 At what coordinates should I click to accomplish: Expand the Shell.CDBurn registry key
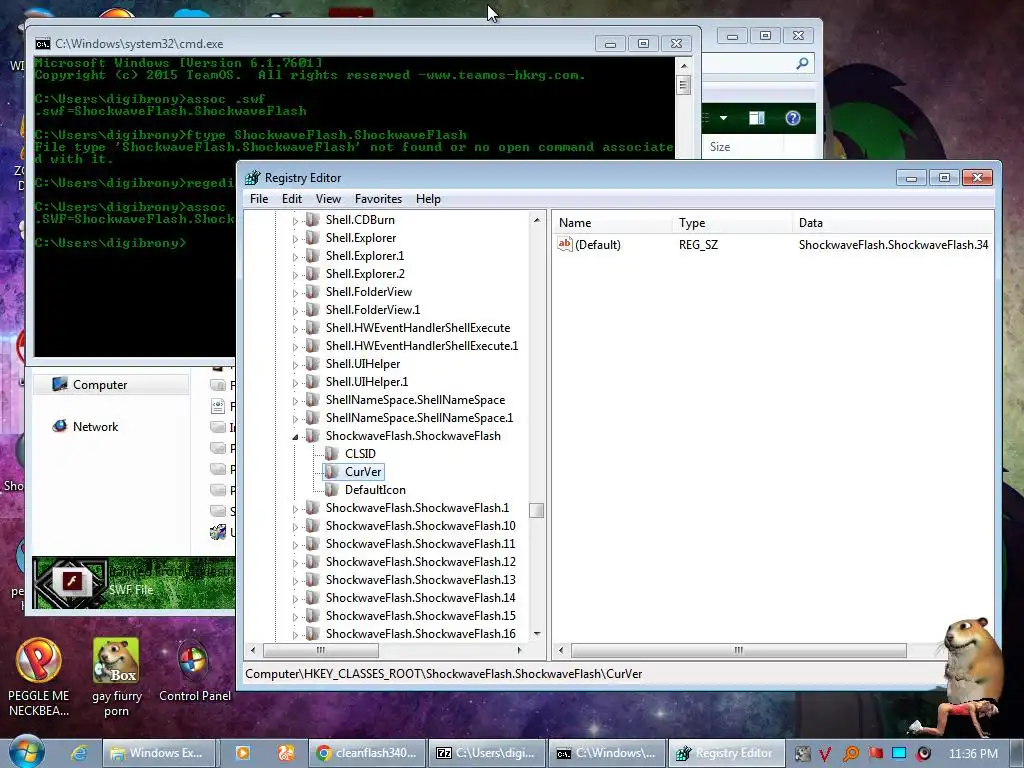tap(295, 221)
